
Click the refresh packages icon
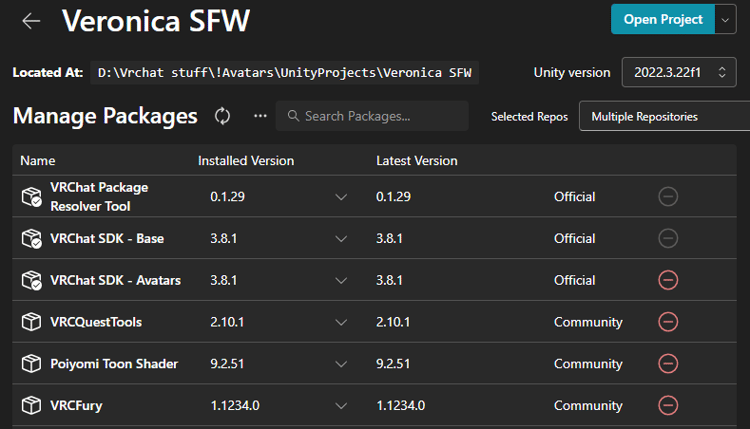(x=223, y=116)
